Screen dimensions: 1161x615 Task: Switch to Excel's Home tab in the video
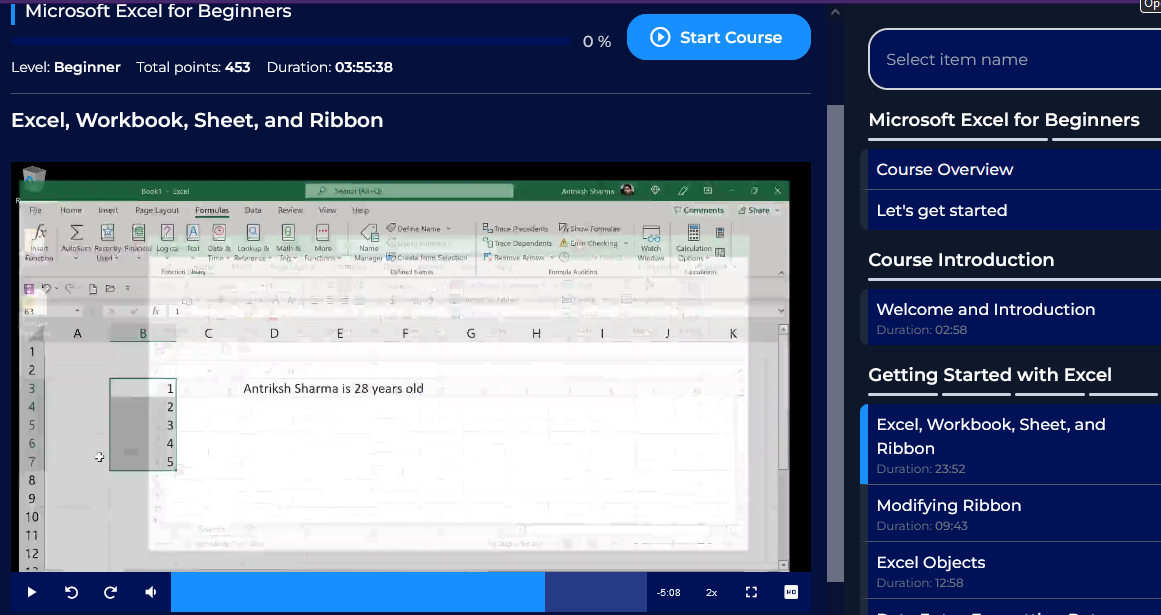pos(71,210)
